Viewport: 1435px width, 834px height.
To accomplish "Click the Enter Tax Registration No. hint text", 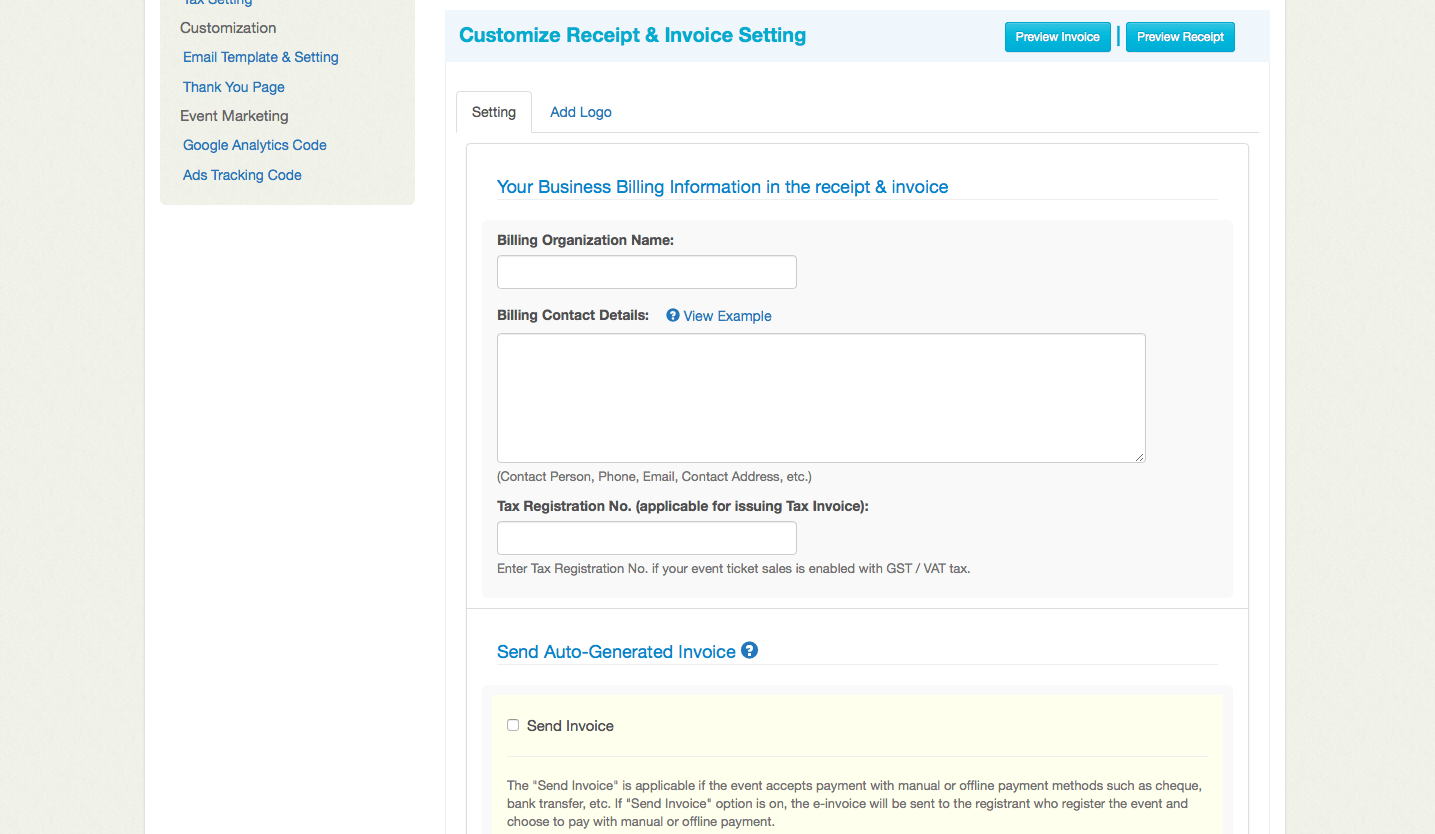I will (x=733, y=568).
